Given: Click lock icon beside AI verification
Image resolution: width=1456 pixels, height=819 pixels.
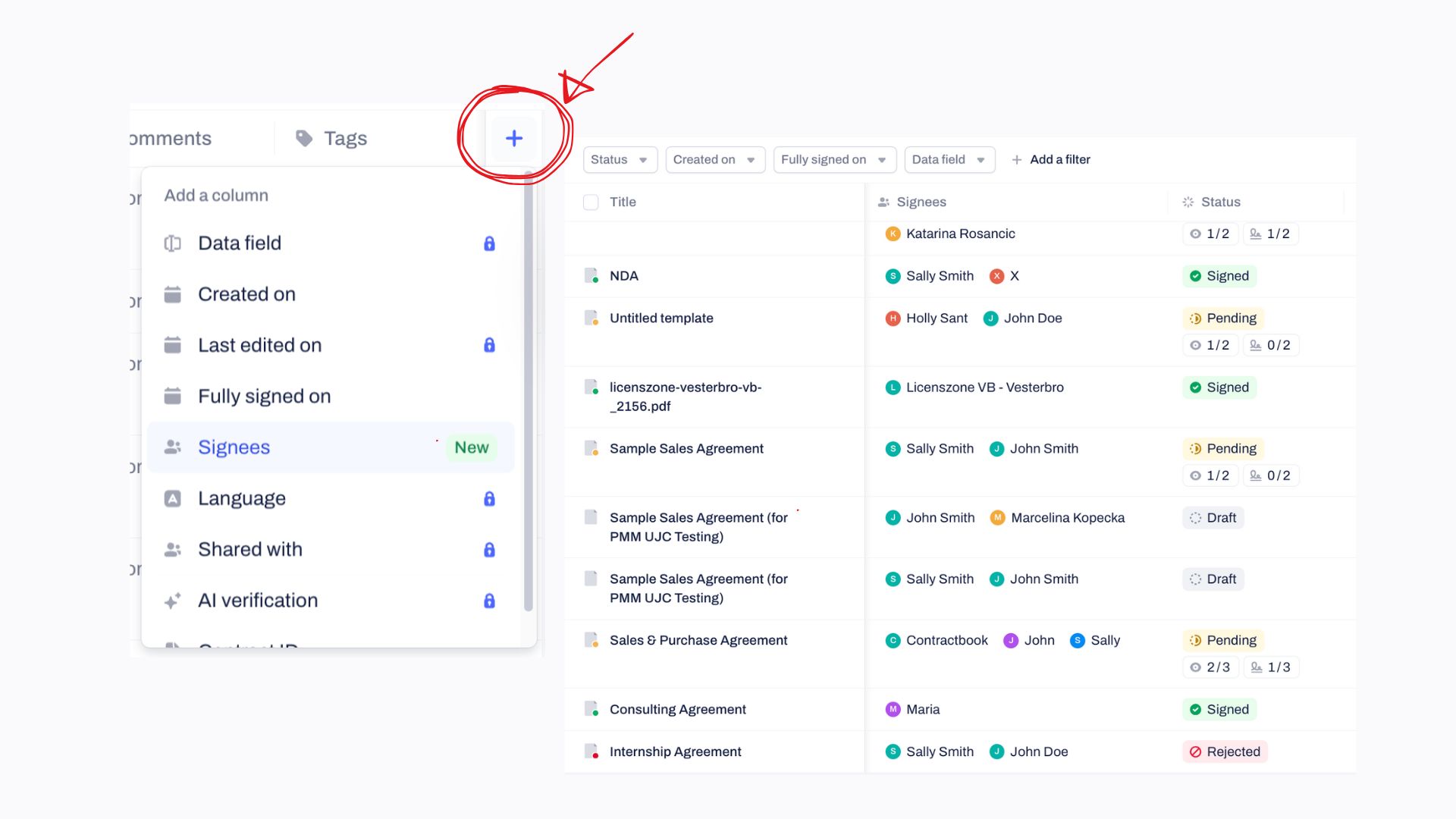Looking at the screenshot, I should (x=489, y=601).
